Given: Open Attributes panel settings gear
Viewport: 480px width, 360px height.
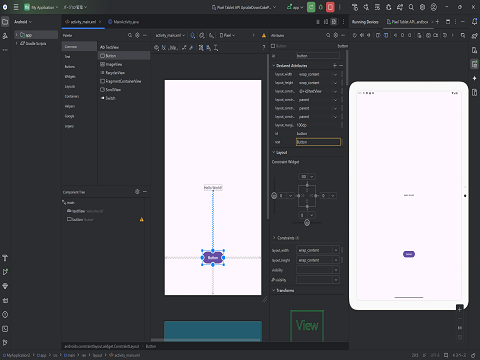Looking at the screenshot, I should click(336, 35).
